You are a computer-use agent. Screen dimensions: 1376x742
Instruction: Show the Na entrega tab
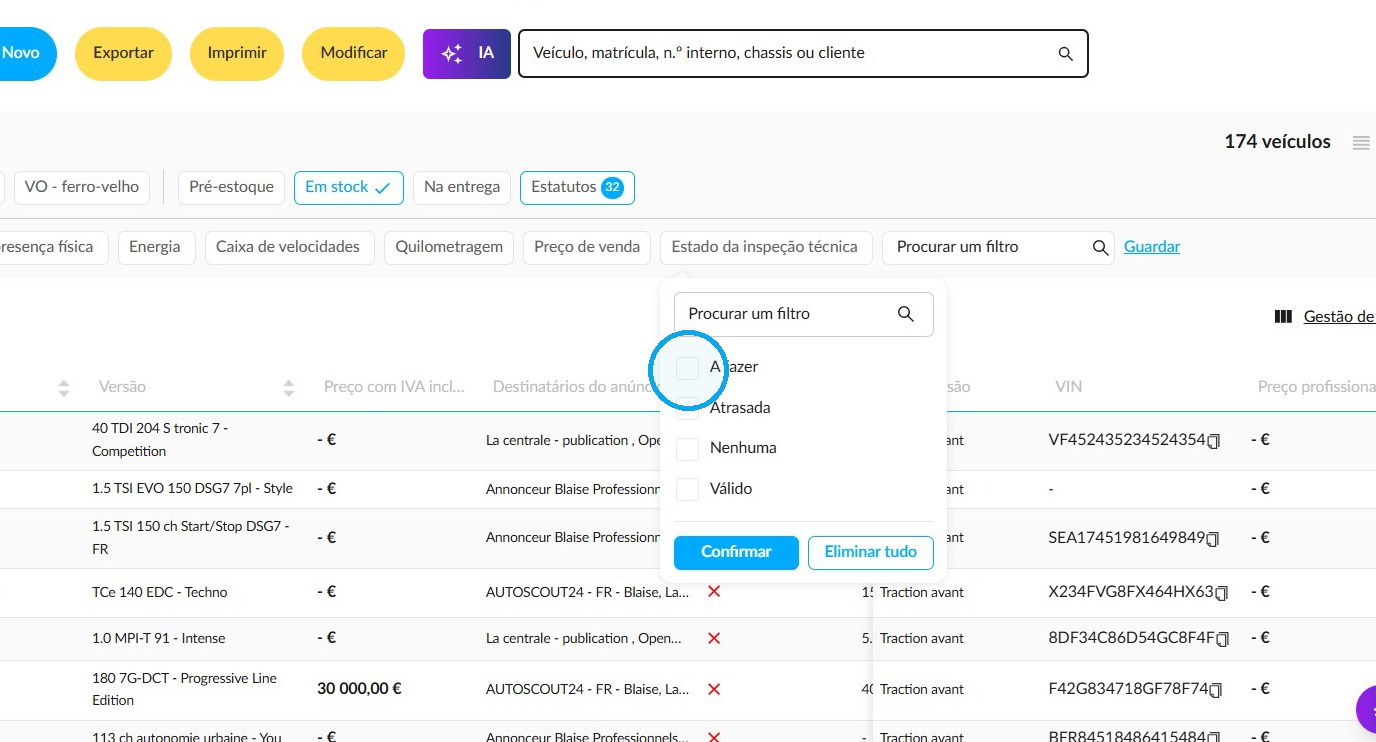tap(462, 188)
